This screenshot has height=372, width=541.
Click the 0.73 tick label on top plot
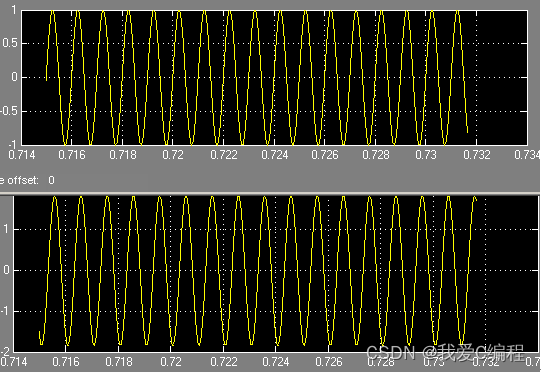(x=426, y=155)
